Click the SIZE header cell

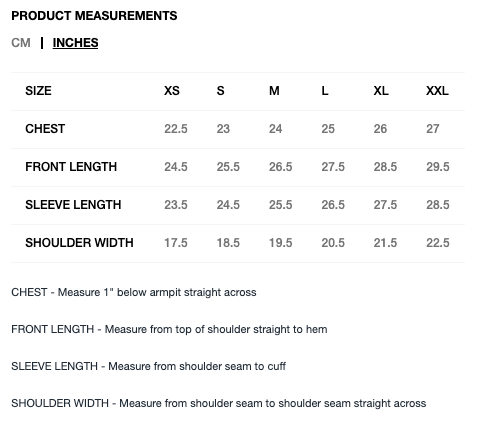(38, 91)
